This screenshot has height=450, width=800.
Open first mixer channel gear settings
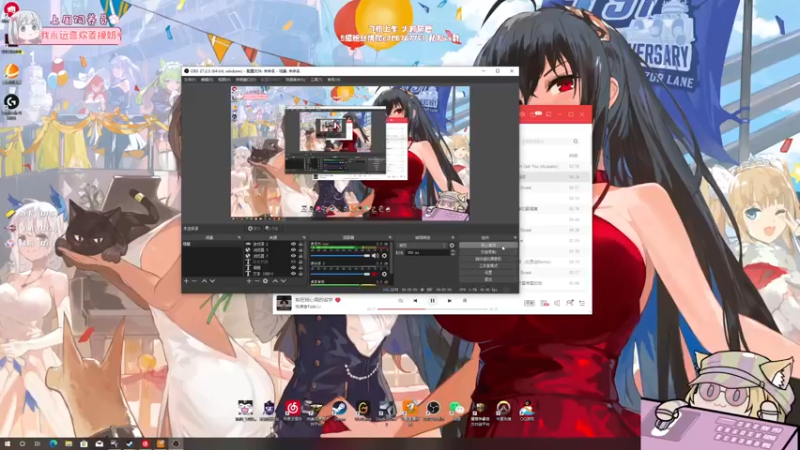point(384,256)
